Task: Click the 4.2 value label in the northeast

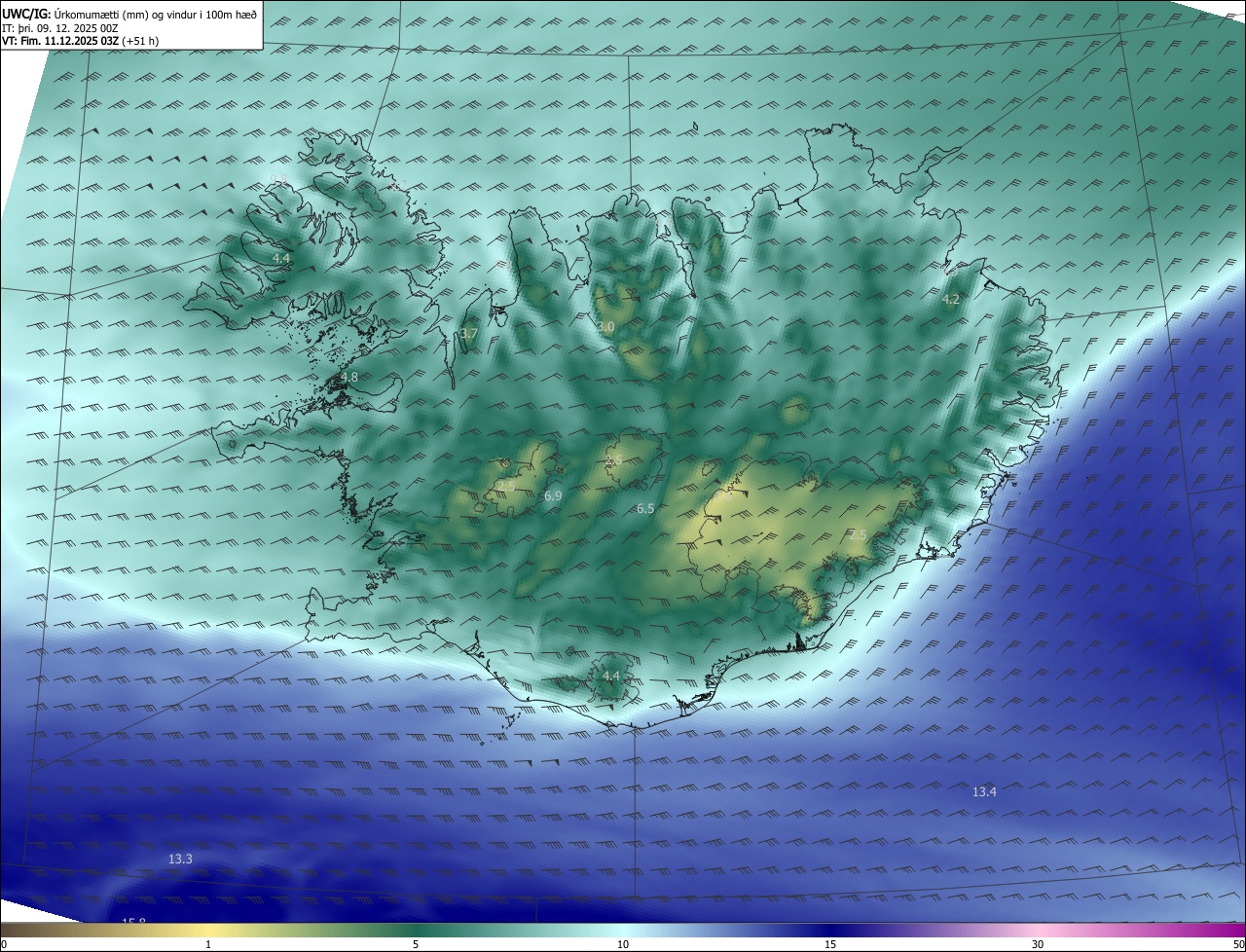Action: 951,300
